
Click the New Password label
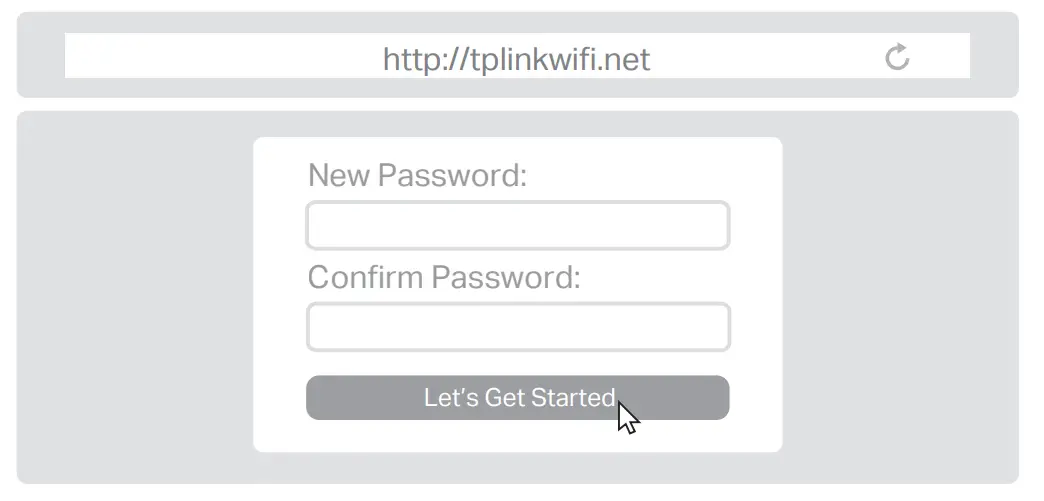pyautogui.click(x=417, y=176)
